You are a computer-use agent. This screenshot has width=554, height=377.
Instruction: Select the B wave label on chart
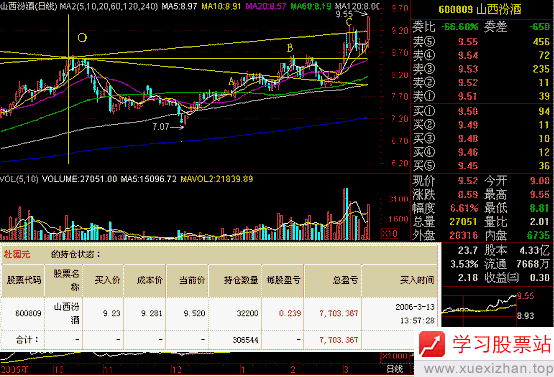coord(290,48)
